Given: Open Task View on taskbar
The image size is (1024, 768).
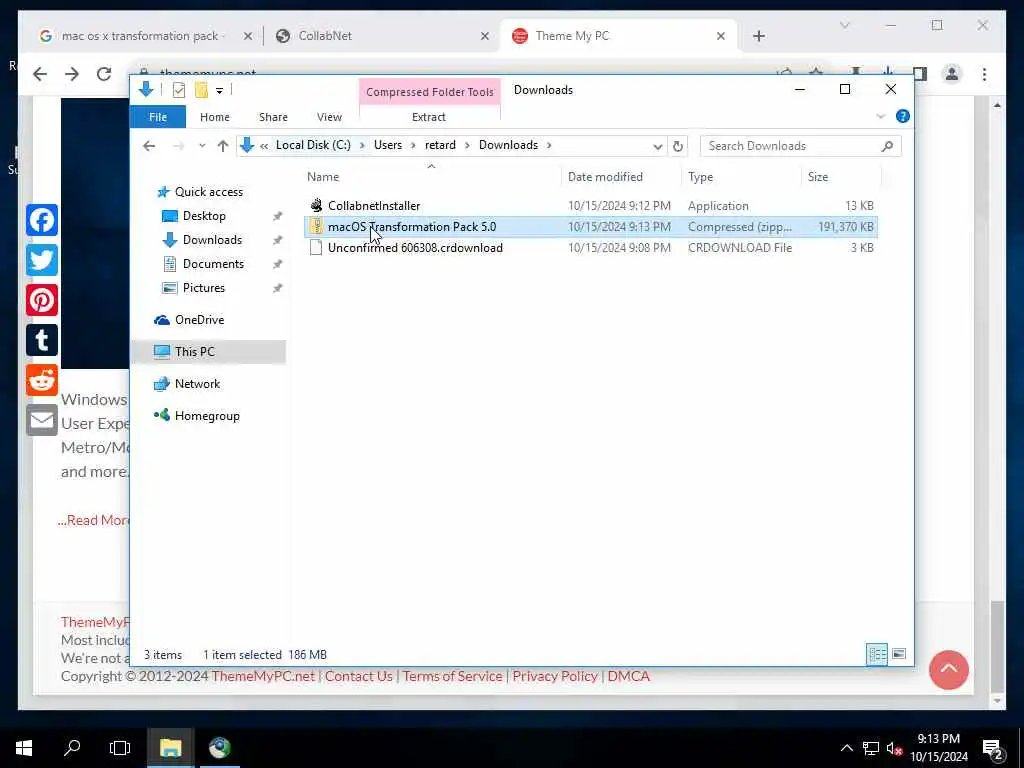Looking at the screenshot, I should [120, 748].
